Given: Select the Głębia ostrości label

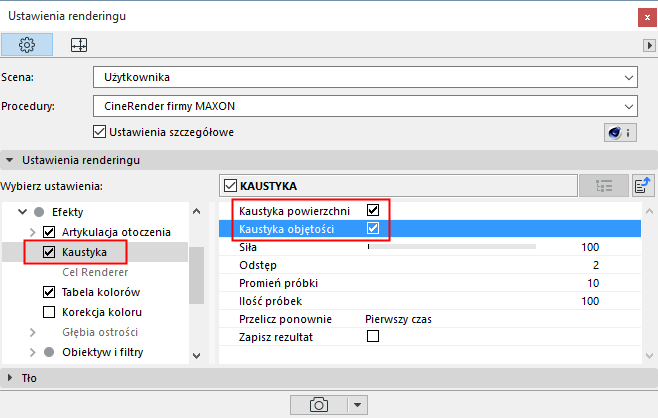Looking at the screenshot, I should [100, 332].
